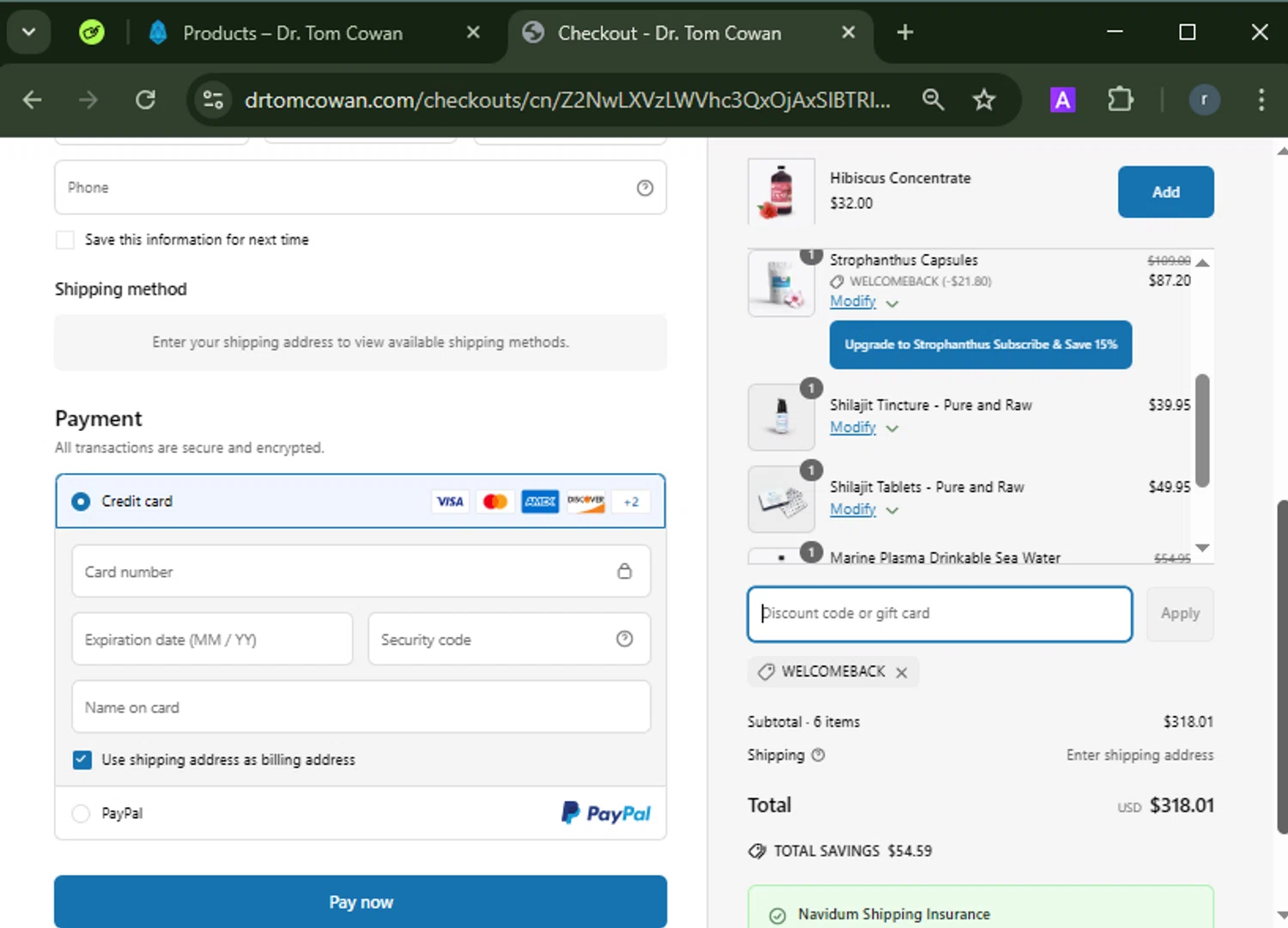Image resolution: width=1288 pixels, height=928 pixels.
Task: Click the Strophanthus Capsules product thumbnail
Action: (781, 283)
